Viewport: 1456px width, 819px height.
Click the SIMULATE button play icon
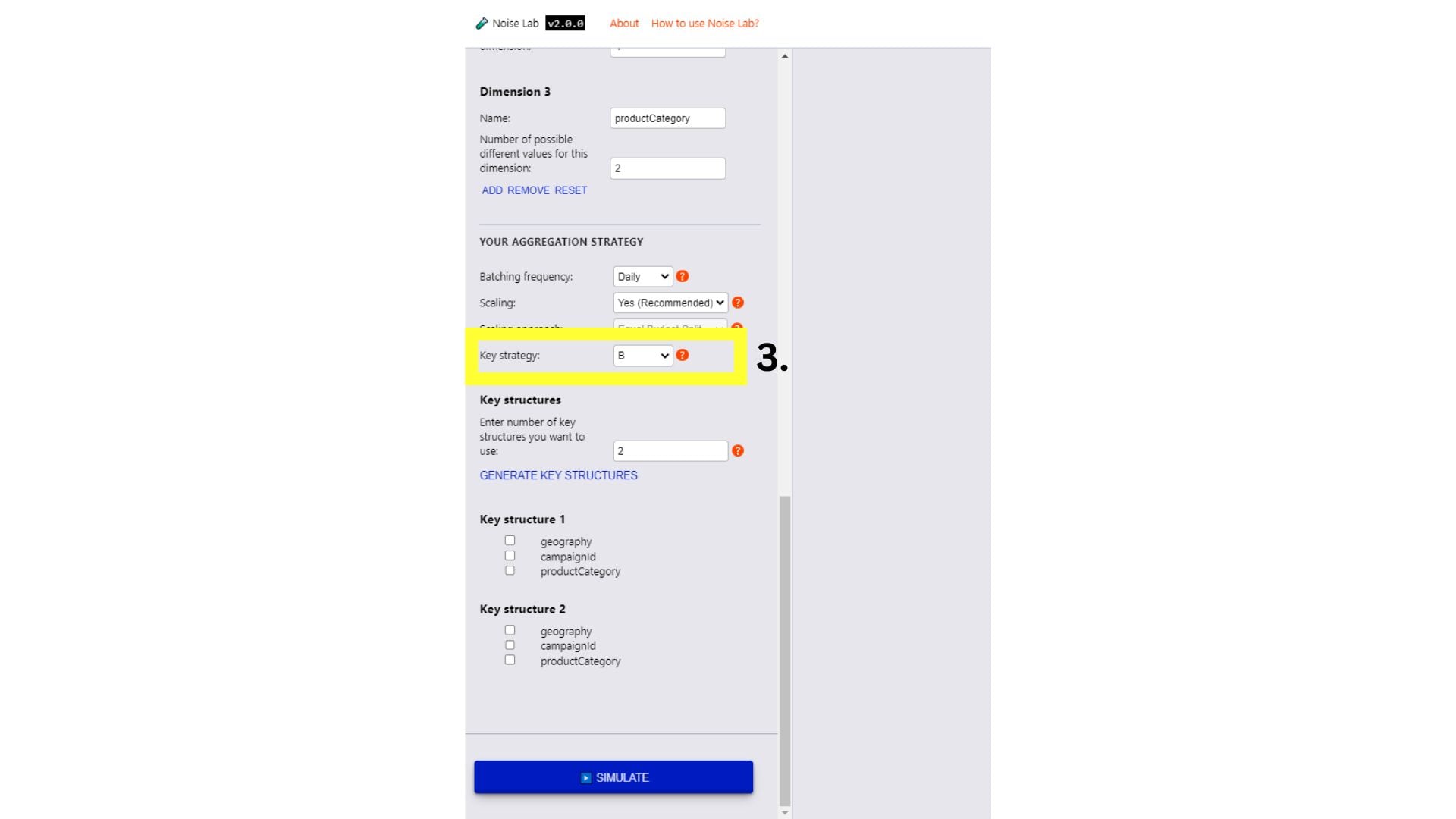coord(585,777)
